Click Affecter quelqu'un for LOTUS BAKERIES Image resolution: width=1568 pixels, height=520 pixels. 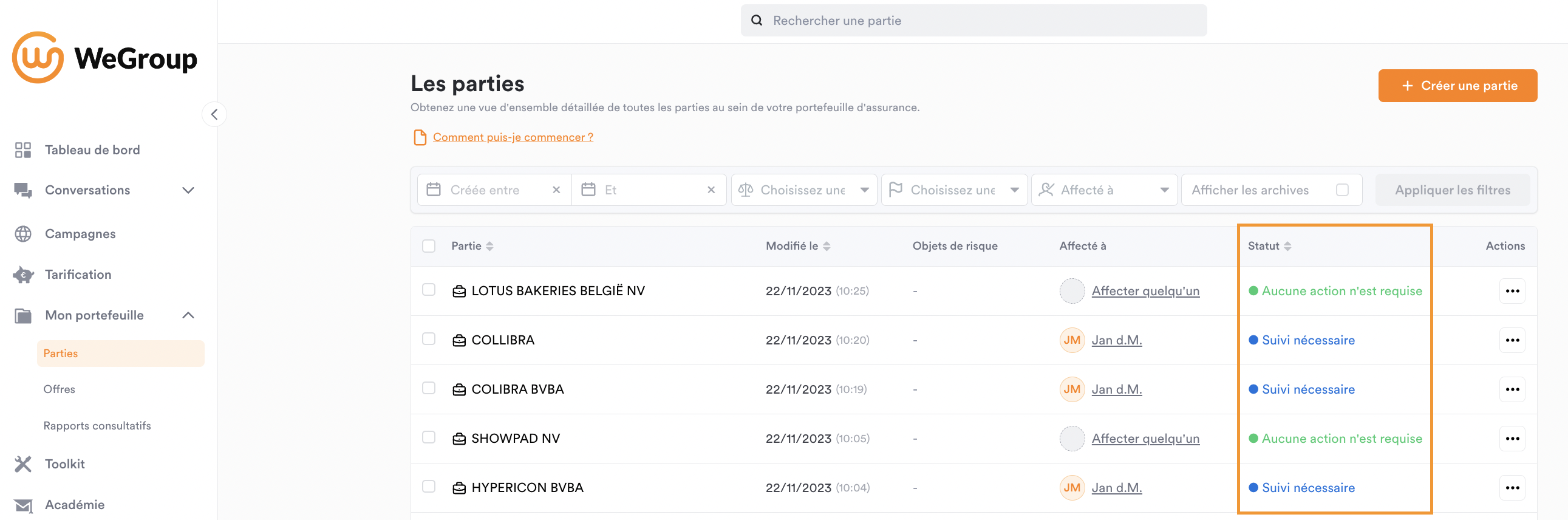point(1145,291)
